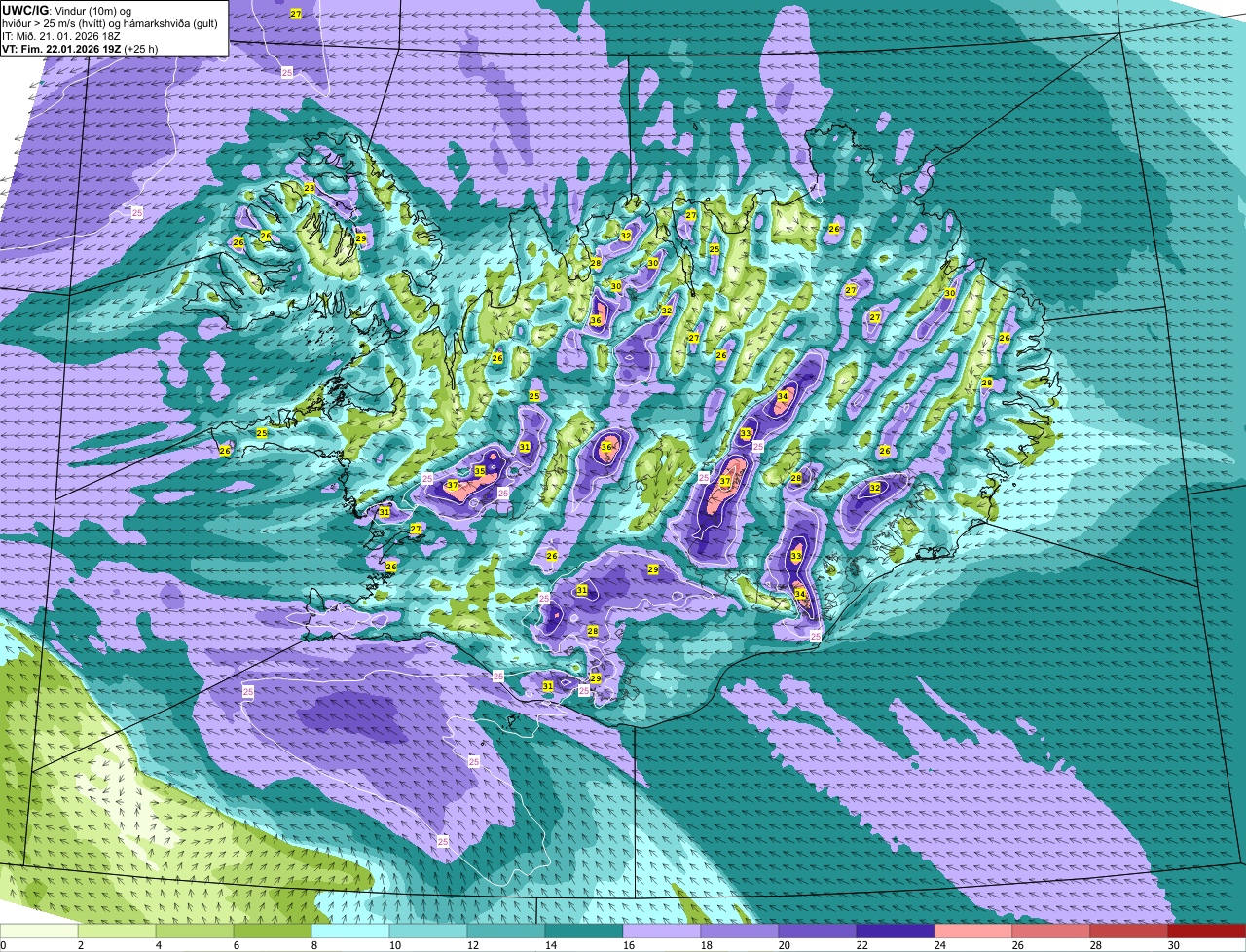1246x952 pixels.
Task: Click the yellow '35' peak gust label
Action: (480, 471)
